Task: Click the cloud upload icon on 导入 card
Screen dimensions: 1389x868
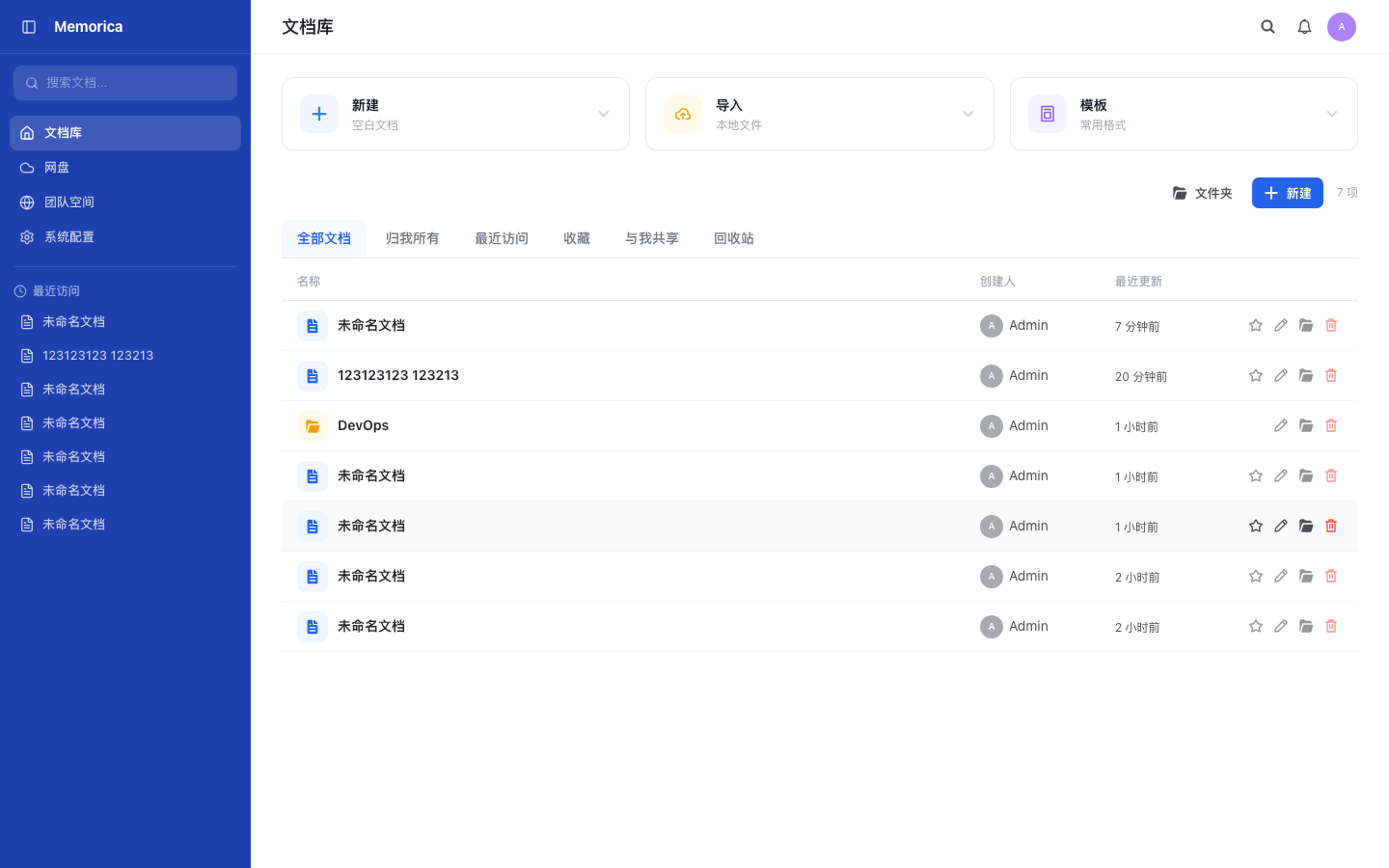Action: pyautogui.click(x=683, y=114)
